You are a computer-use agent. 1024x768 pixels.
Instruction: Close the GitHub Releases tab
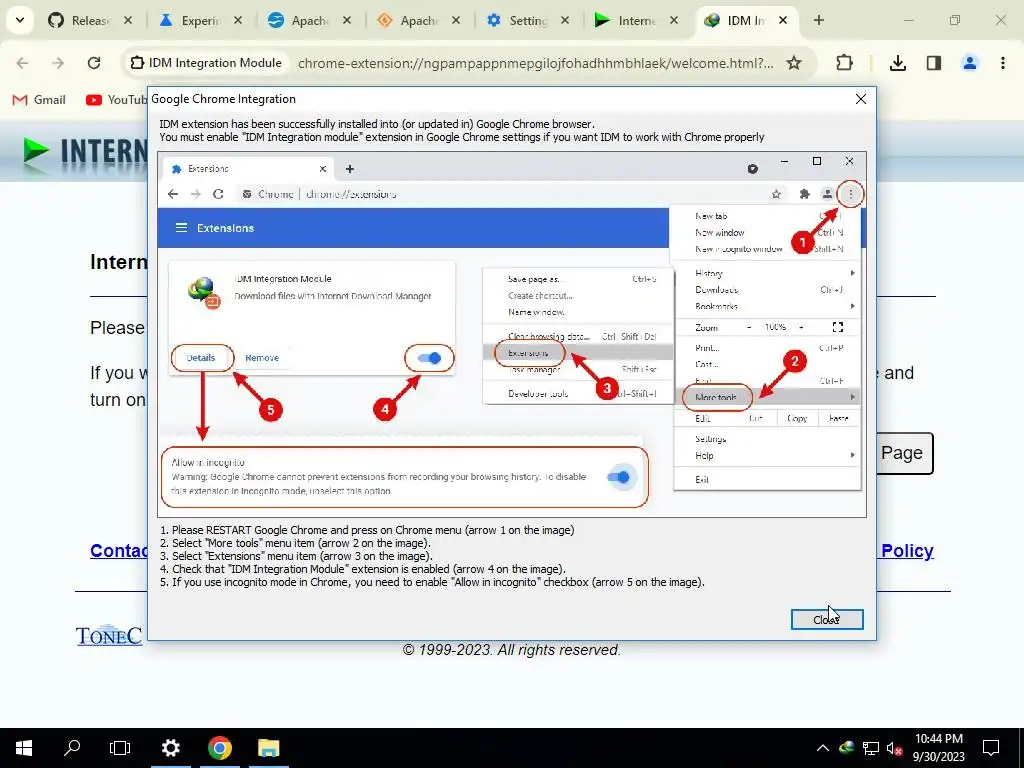(x=128, y=20)
